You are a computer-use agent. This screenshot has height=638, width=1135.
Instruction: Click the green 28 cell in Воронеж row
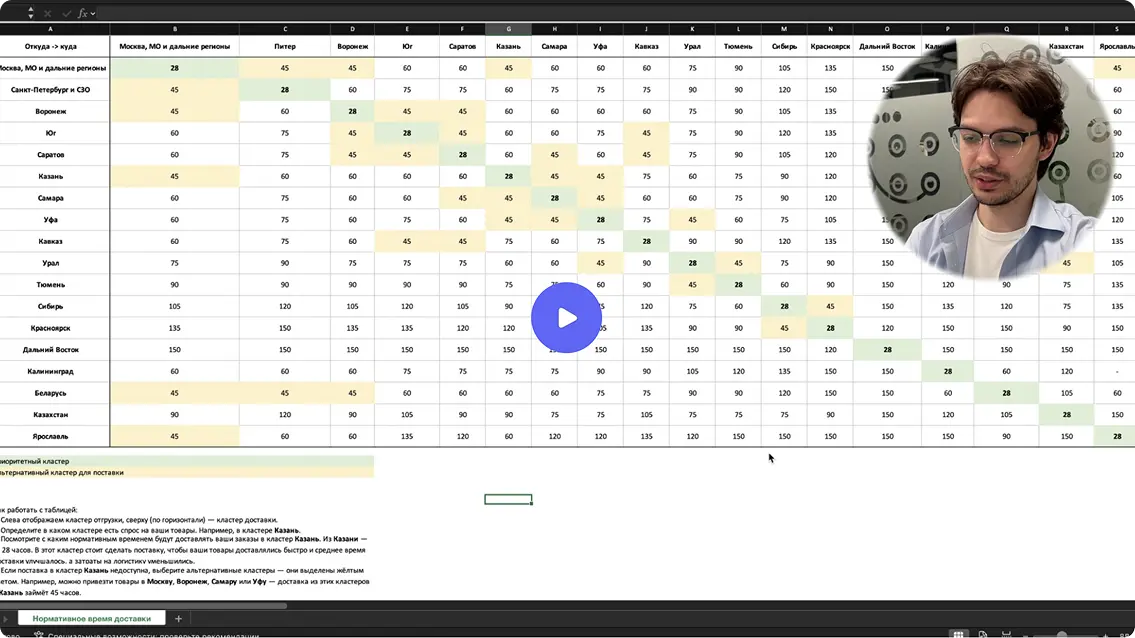point(353,112)
